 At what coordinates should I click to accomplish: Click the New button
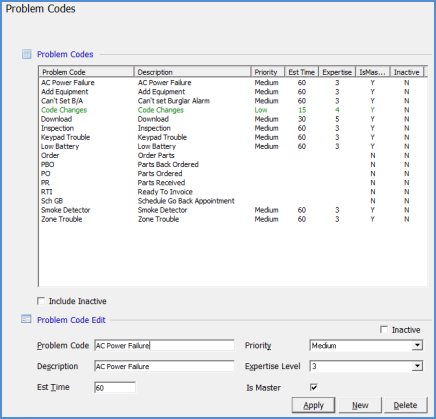click(360, 405)
